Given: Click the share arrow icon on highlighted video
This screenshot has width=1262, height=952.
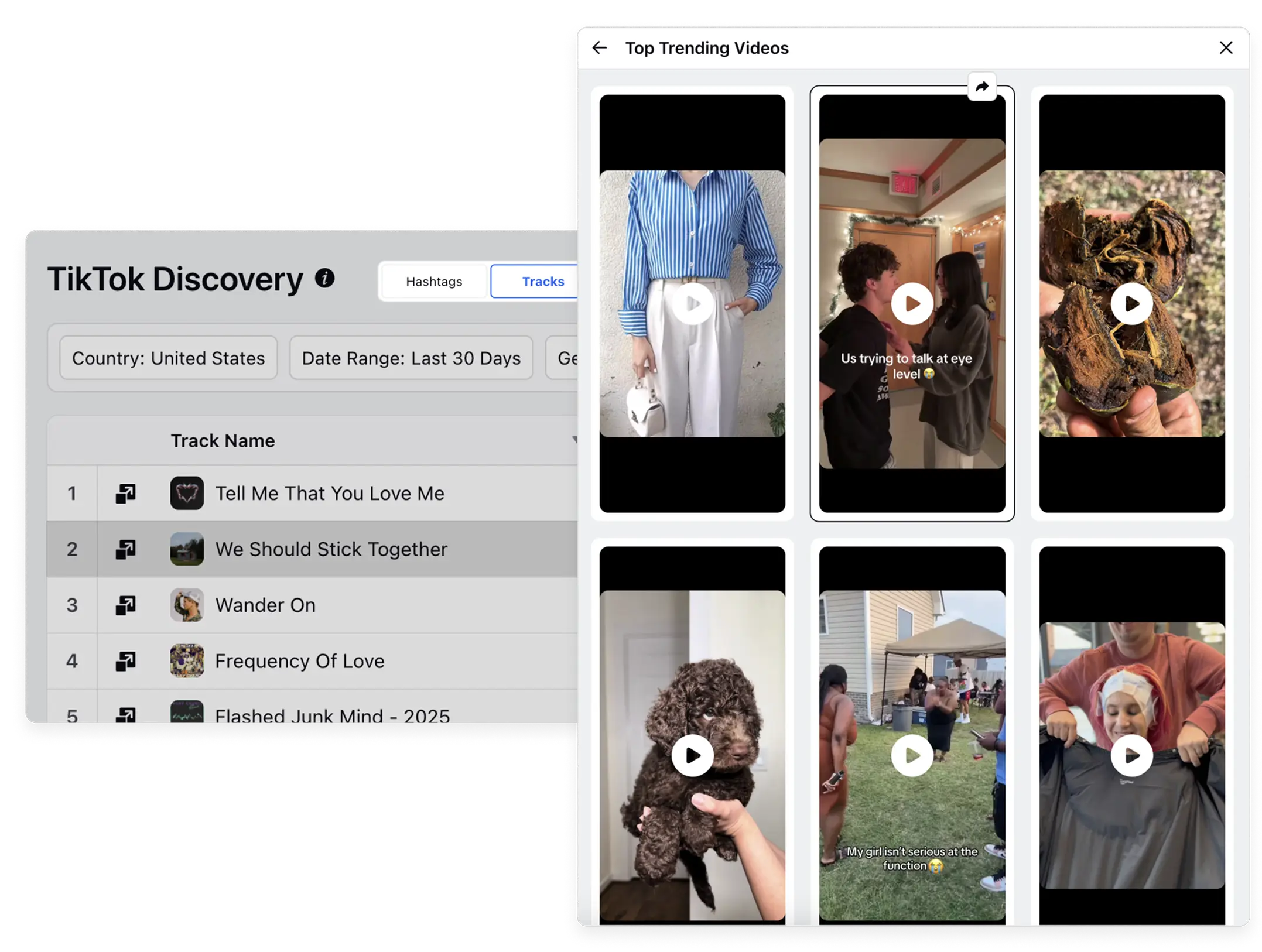Looking at the screenshot, I should pos(982,87).
